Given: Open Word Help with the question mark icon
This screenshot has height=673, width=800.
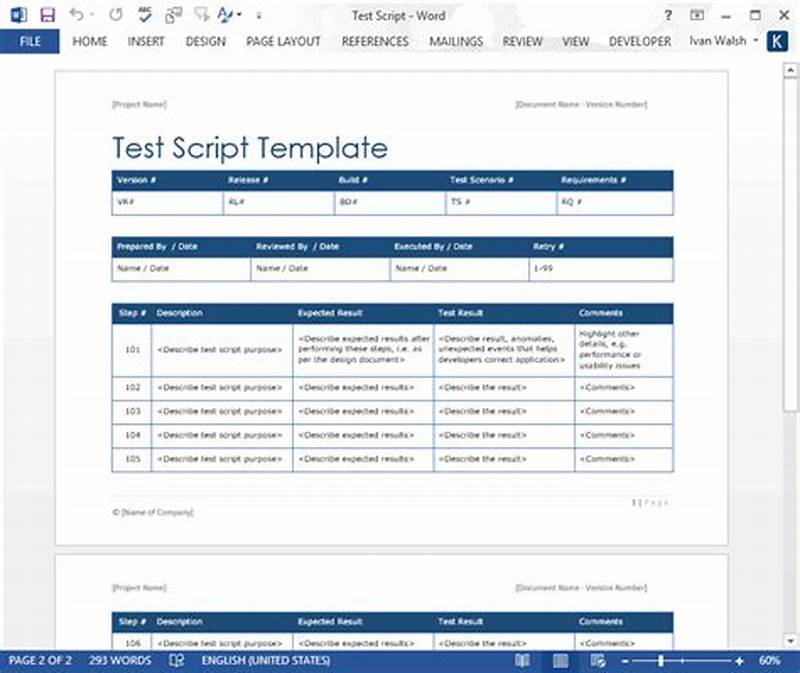Looking at the screenshot, I should [667, 16].
